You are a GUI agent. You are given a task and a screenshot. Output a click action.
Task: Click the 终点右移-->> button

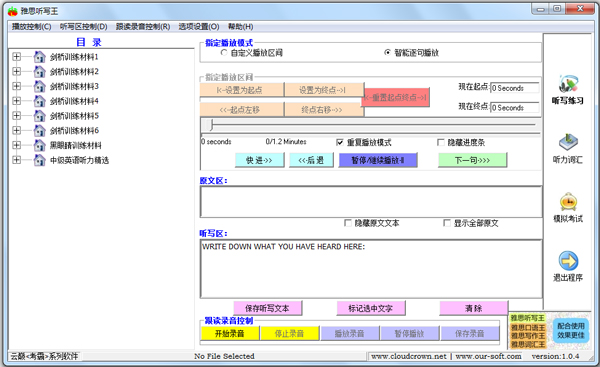pos(324,110)
